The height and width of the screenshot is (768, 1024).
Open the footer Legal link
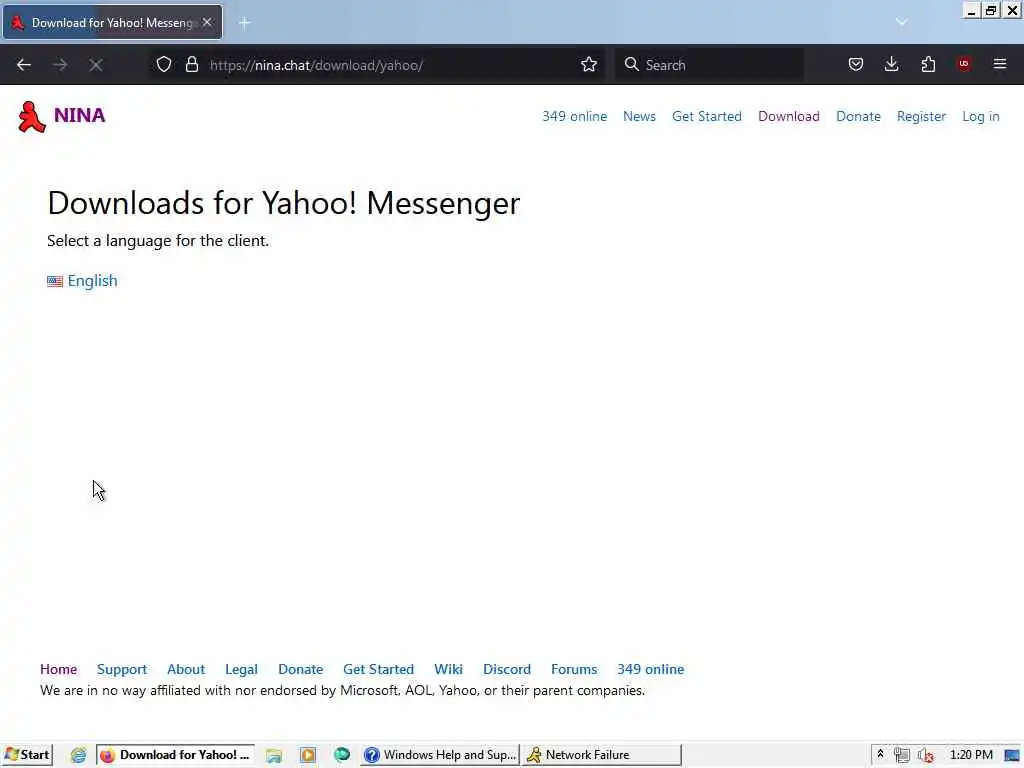[241, 669]
